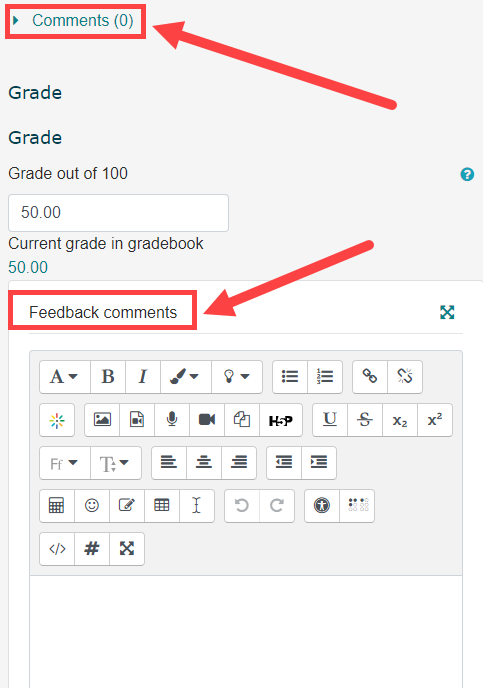Insert a link with the chain icon

pyautogui.click(x=370, y=377)
